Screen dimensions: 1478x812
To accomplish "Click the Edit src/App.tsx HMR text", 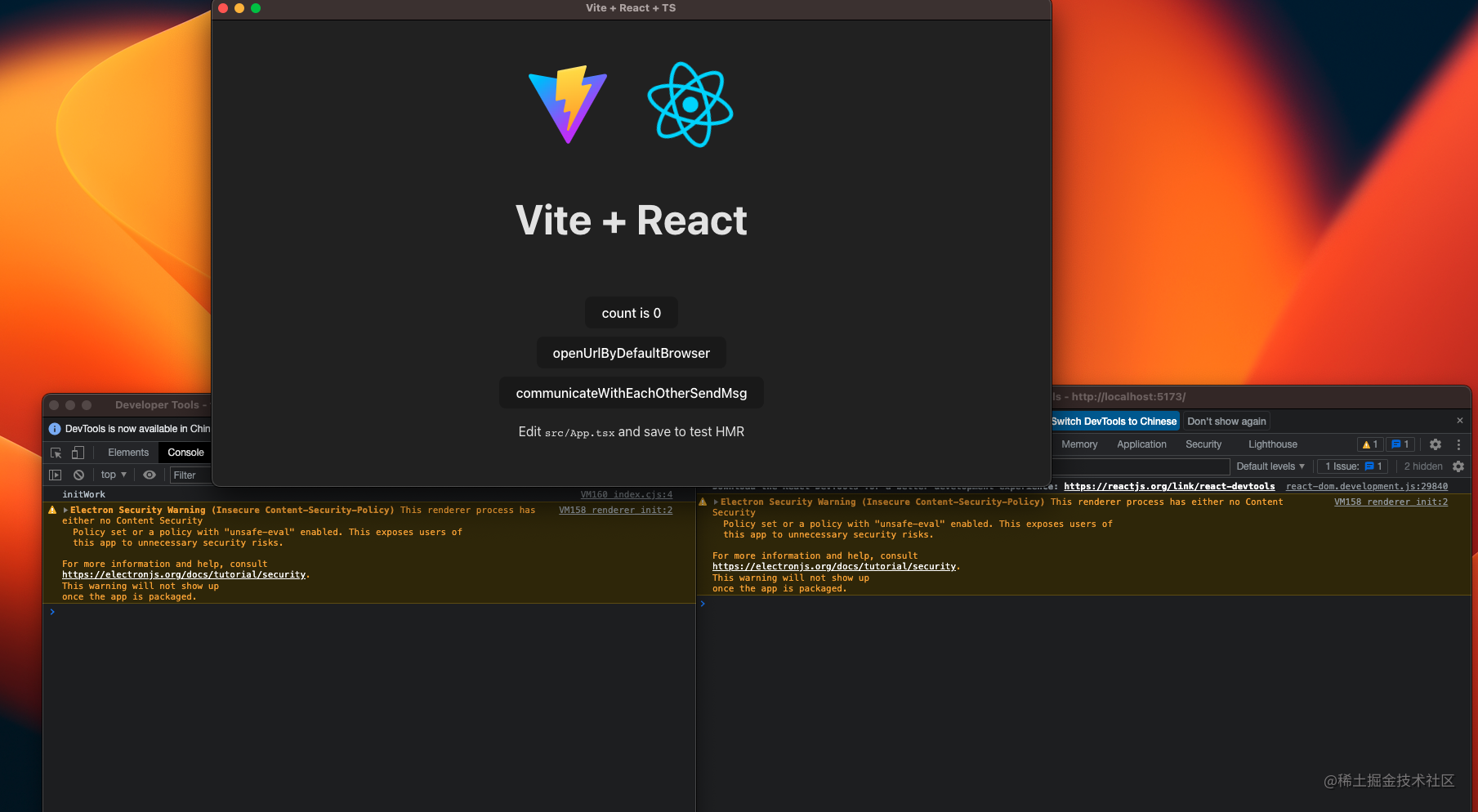I will pos(632,431).
